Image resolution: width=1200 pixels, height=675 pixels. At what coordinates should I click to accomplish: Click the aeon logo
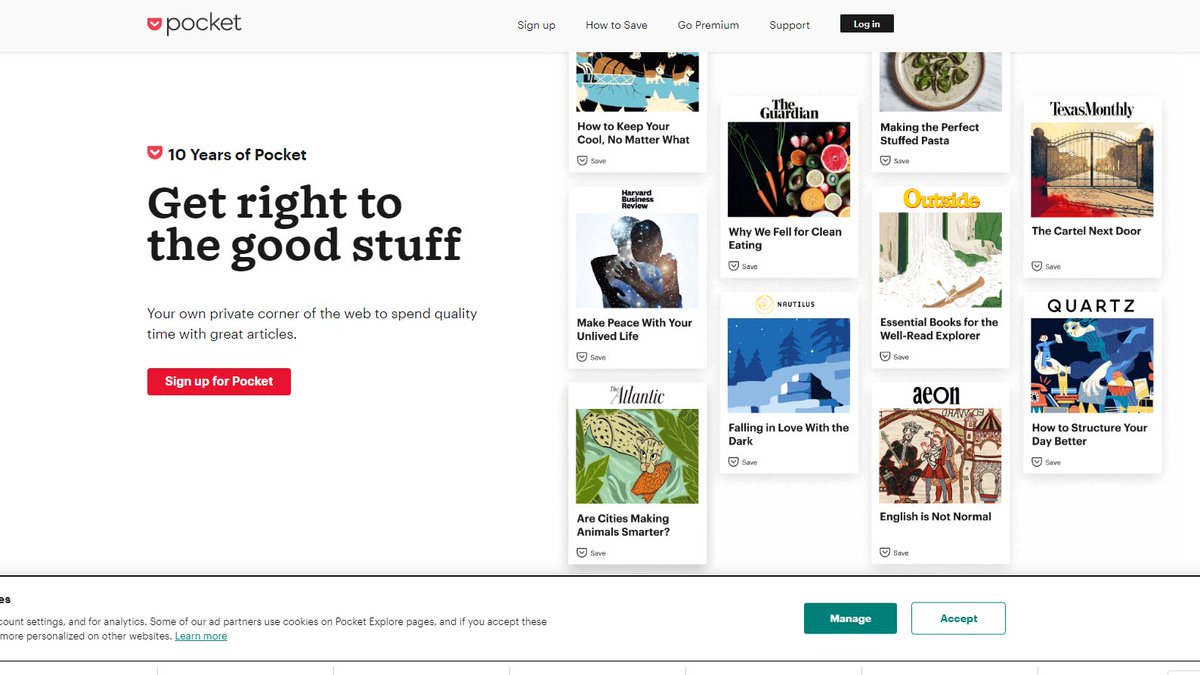tap(936, 395)
